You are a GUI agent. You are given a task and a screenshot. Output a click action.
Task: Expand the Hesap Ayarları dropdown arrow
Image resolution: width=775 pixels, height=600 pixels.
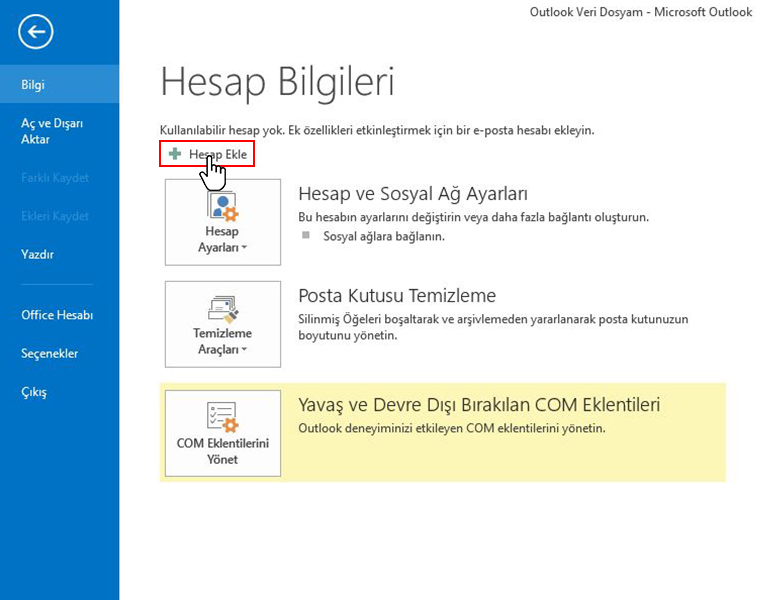click(x=243, y=247)
